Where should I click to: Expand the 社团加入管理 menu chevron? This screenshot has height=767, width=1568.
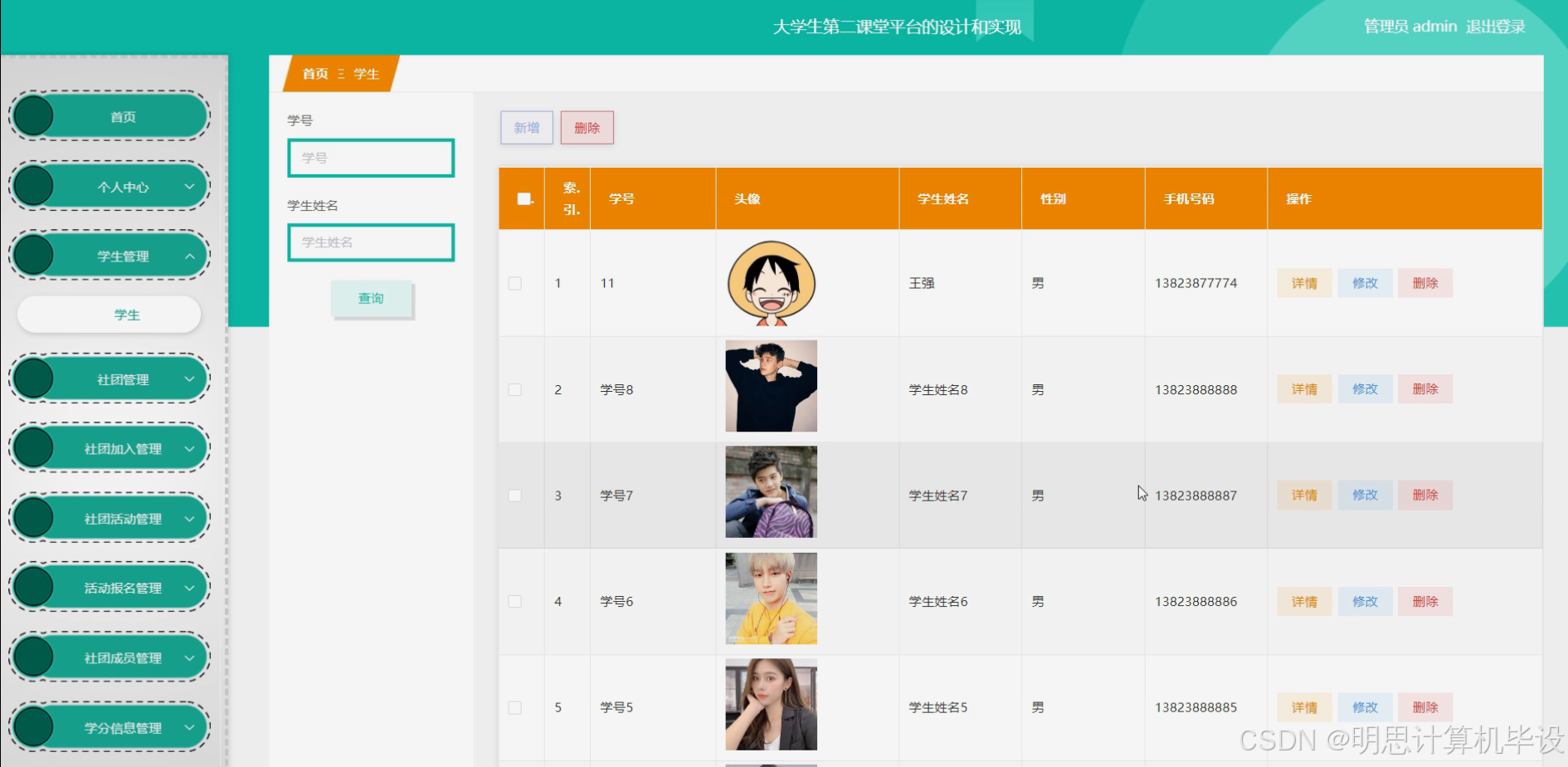coord(189,448)
